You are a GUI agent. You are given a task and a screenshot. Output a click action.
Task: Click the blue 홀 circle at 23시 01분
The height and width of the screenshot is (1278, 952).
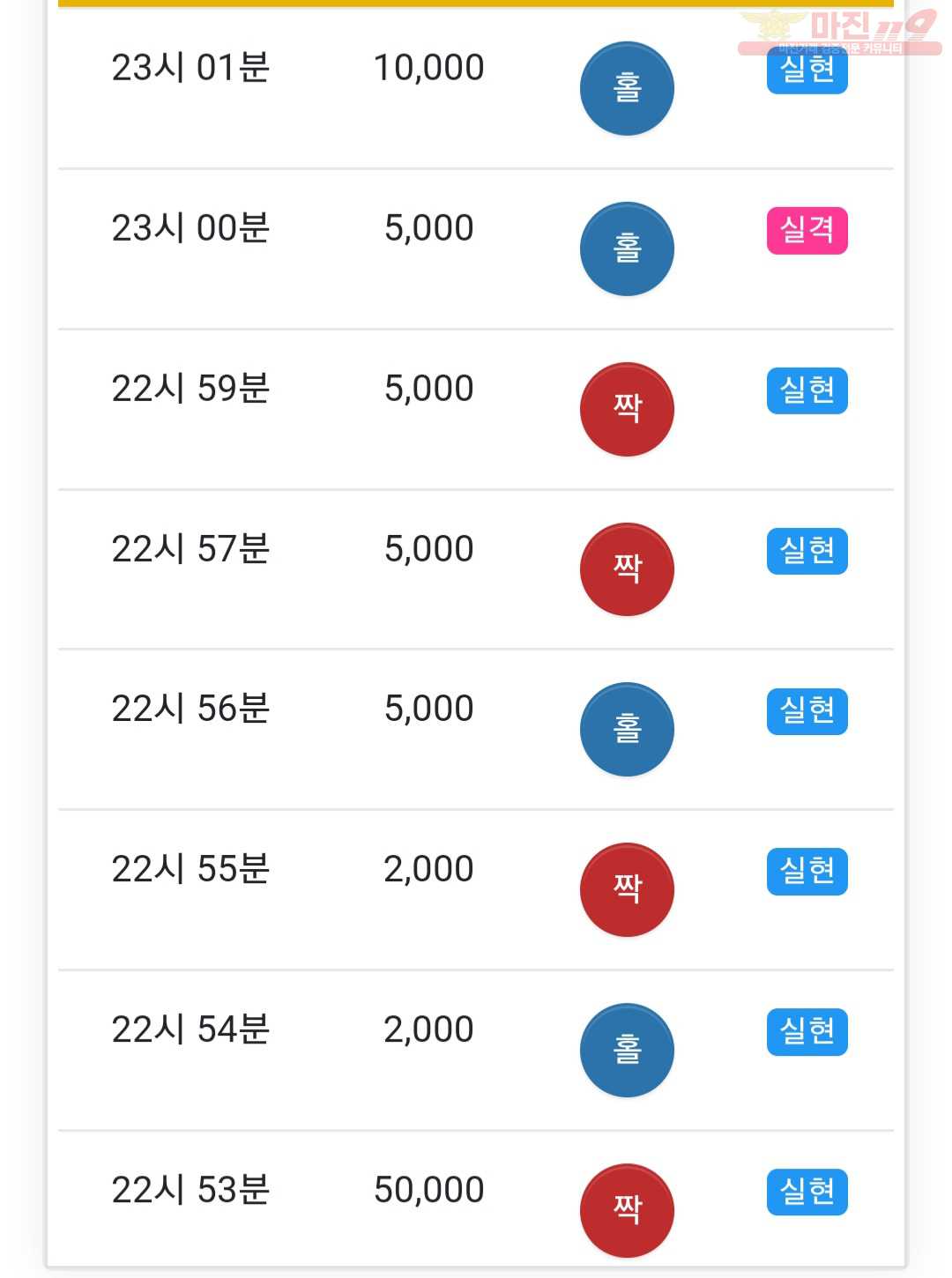tap(627, 88)
